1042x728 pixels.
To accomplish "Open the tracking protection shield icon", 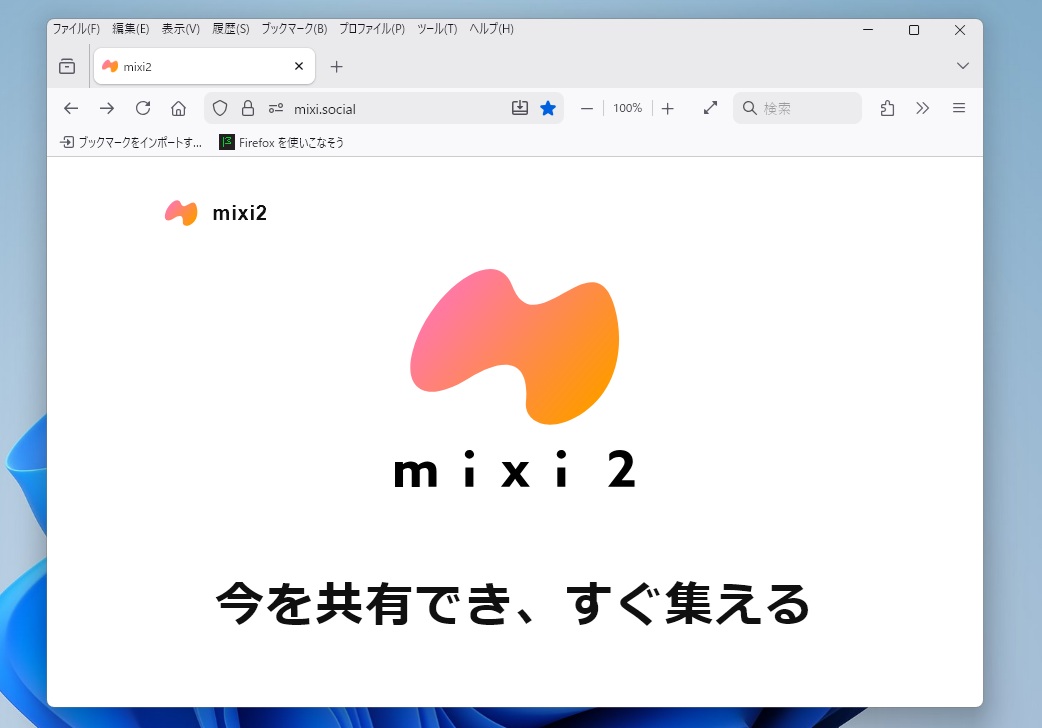I will (220, 108).
